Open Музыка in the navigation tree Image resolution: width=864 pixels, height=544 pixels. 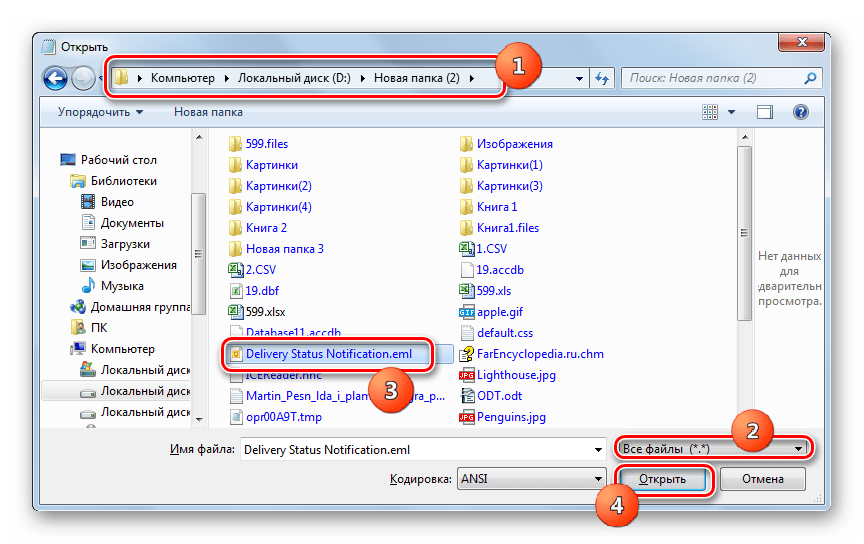122,286
